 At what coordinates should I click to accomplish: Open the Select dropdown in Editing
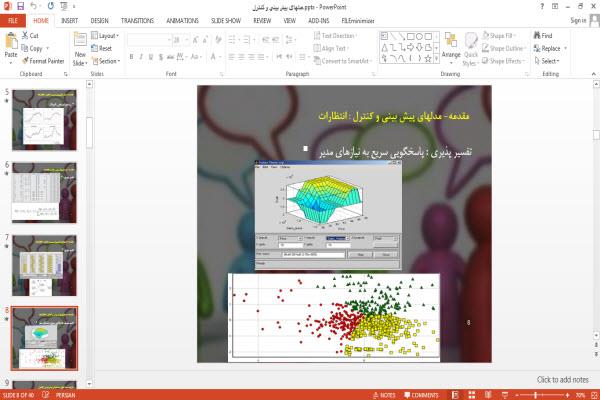(548, 61)
